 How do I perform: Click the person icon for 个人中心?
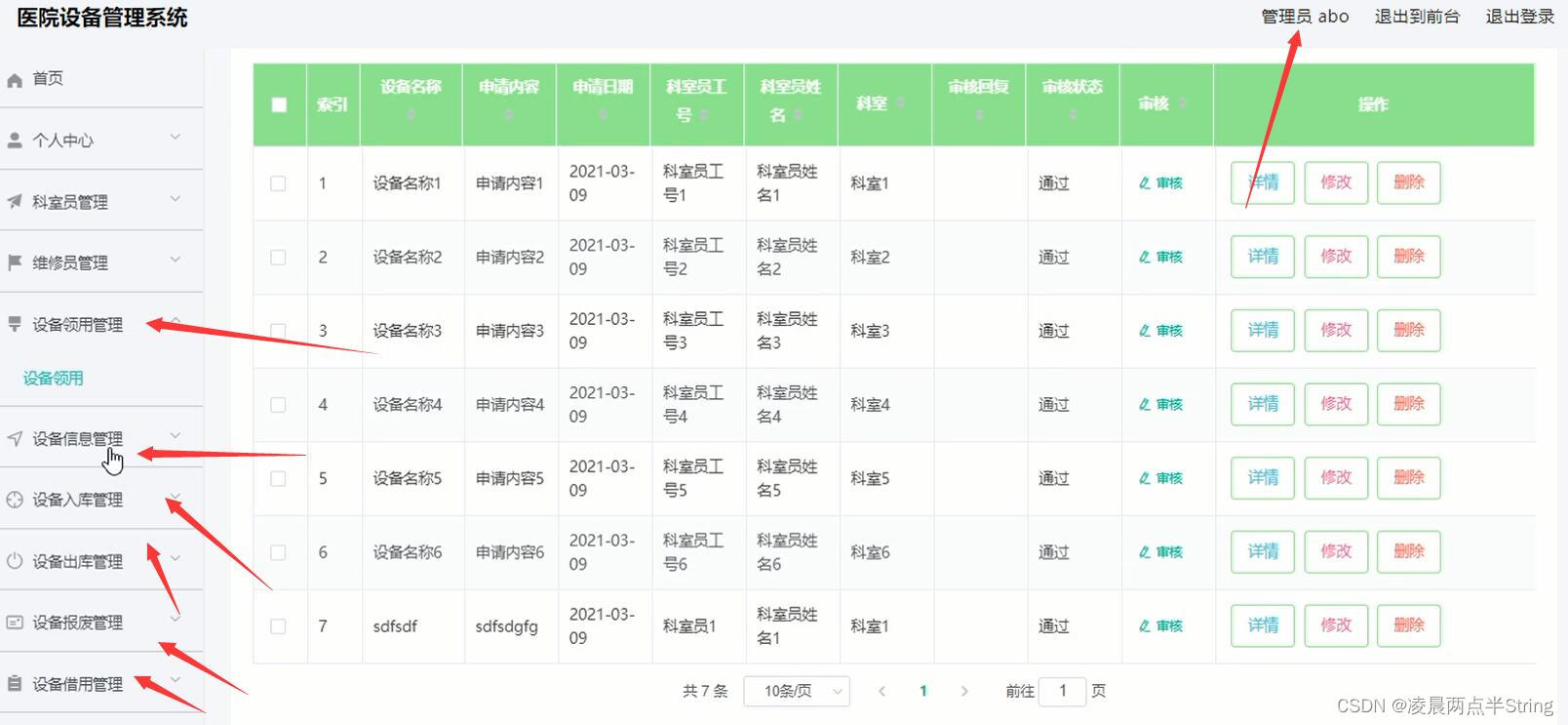[15, 141]
